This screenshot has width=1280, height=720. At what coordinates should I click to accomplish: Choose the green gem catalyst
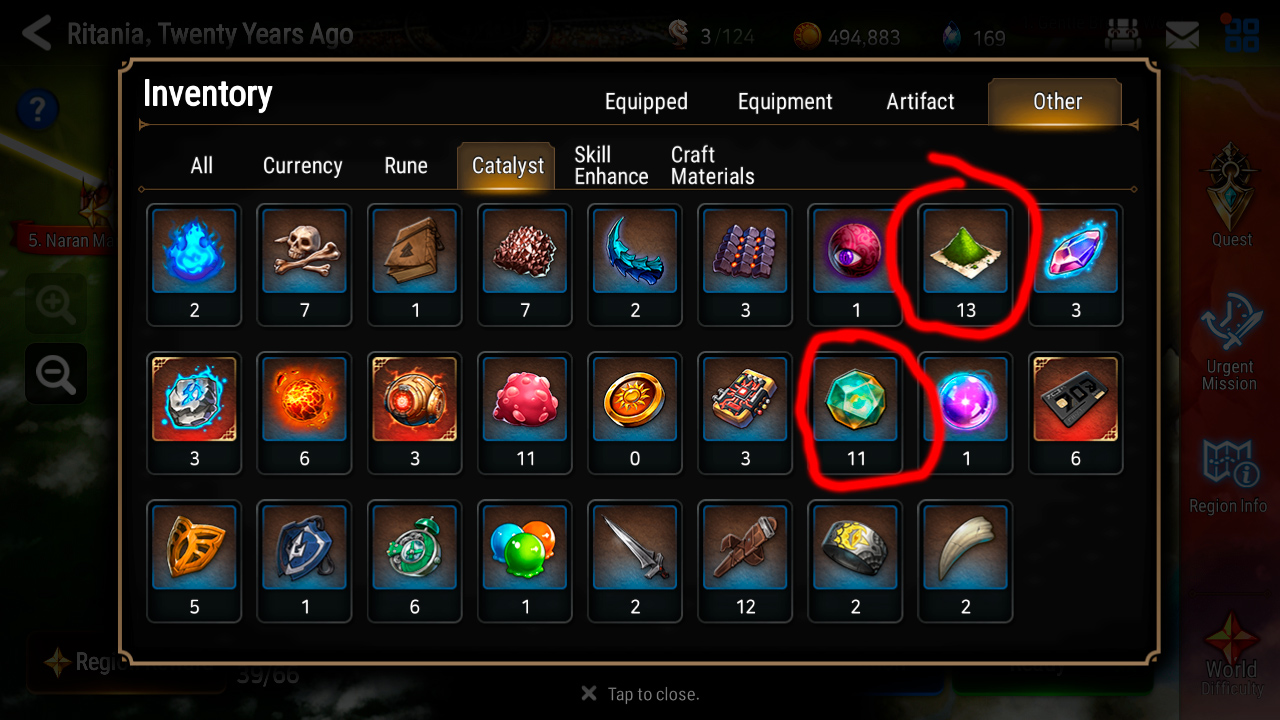[855, 413]
